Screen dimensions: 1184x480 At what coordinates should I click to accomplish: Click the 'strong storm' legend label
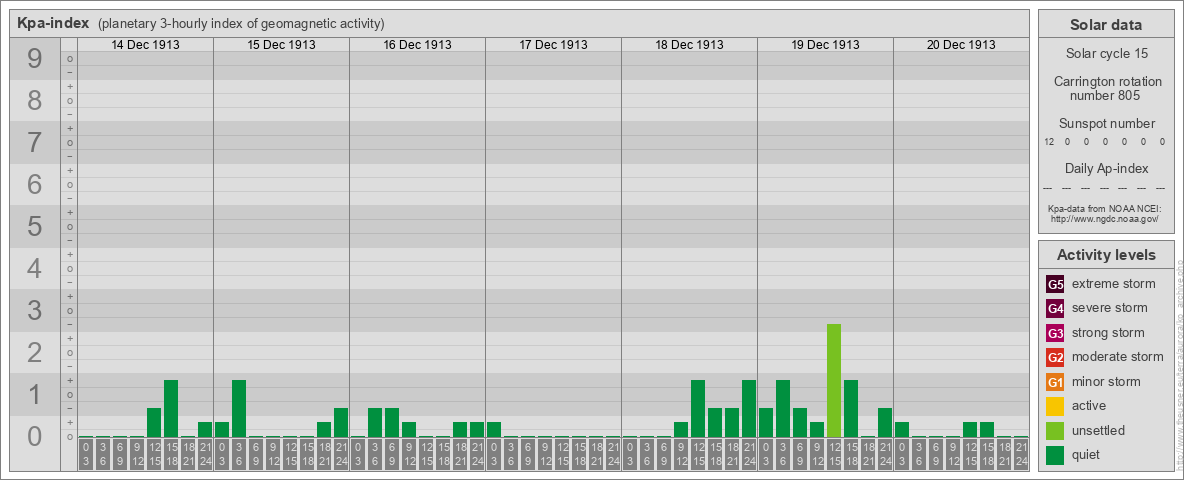[x=1108, y=332]
